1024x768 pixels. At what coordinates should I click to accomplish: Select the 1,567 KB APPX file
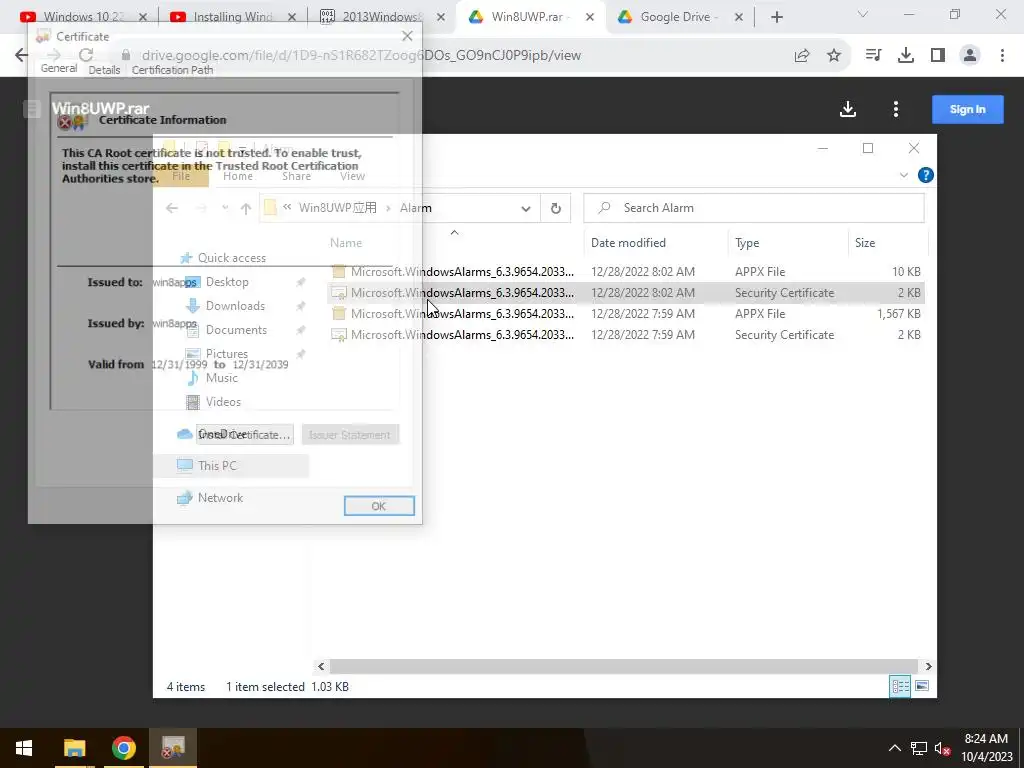(x=626, y=313)
